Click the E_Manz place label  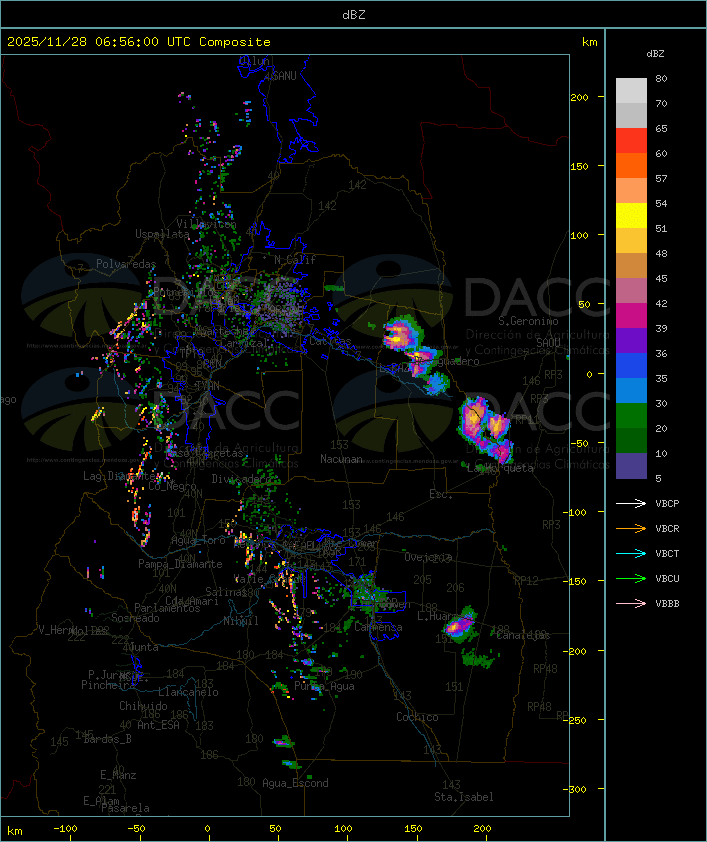[x=118, y=775]
